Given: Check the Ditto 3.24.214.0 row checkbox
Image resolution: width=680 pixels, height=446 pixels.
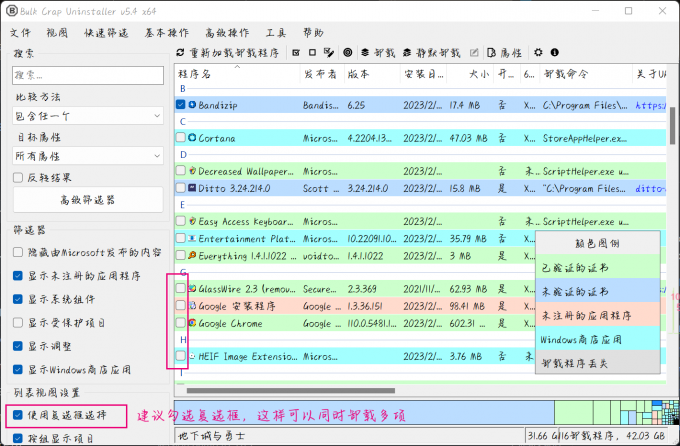Looking at the screenshot, I should (x=180, y=188).
